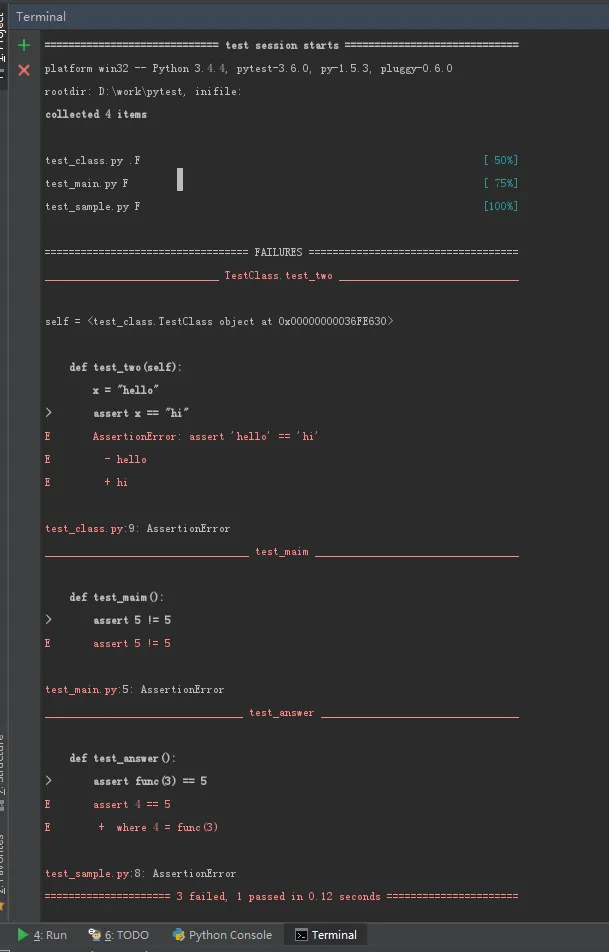Close the terminal session with red X
This screenshot has height=952, width=609.
(x=24, y=70)
